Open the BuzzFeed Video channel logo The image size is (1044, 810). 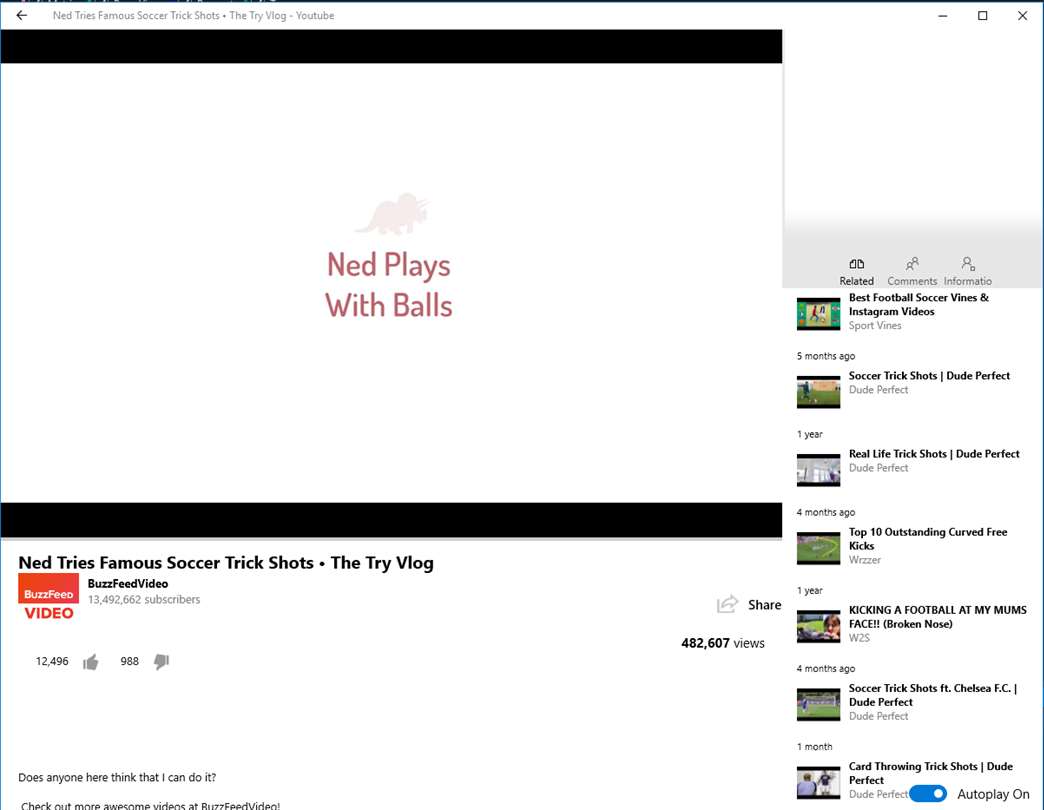49,597
